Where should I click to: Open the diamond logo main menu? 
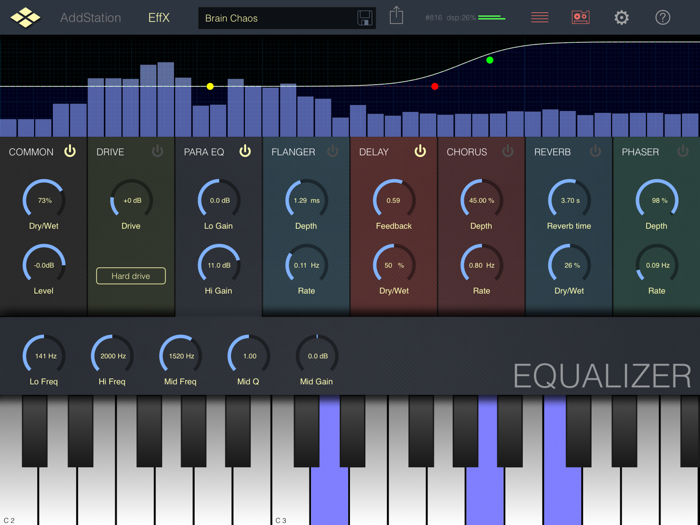coord(25,17)
